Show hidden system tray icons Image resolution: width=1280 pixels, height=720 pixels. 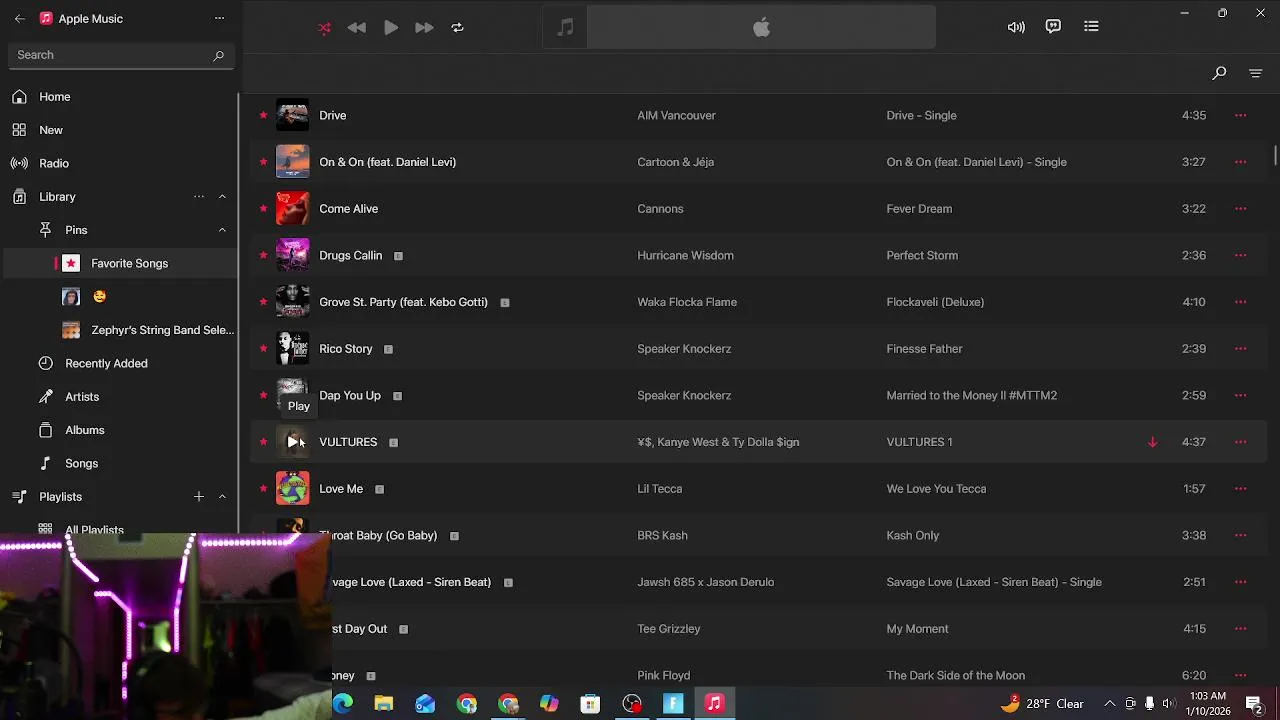[1109, 704]
